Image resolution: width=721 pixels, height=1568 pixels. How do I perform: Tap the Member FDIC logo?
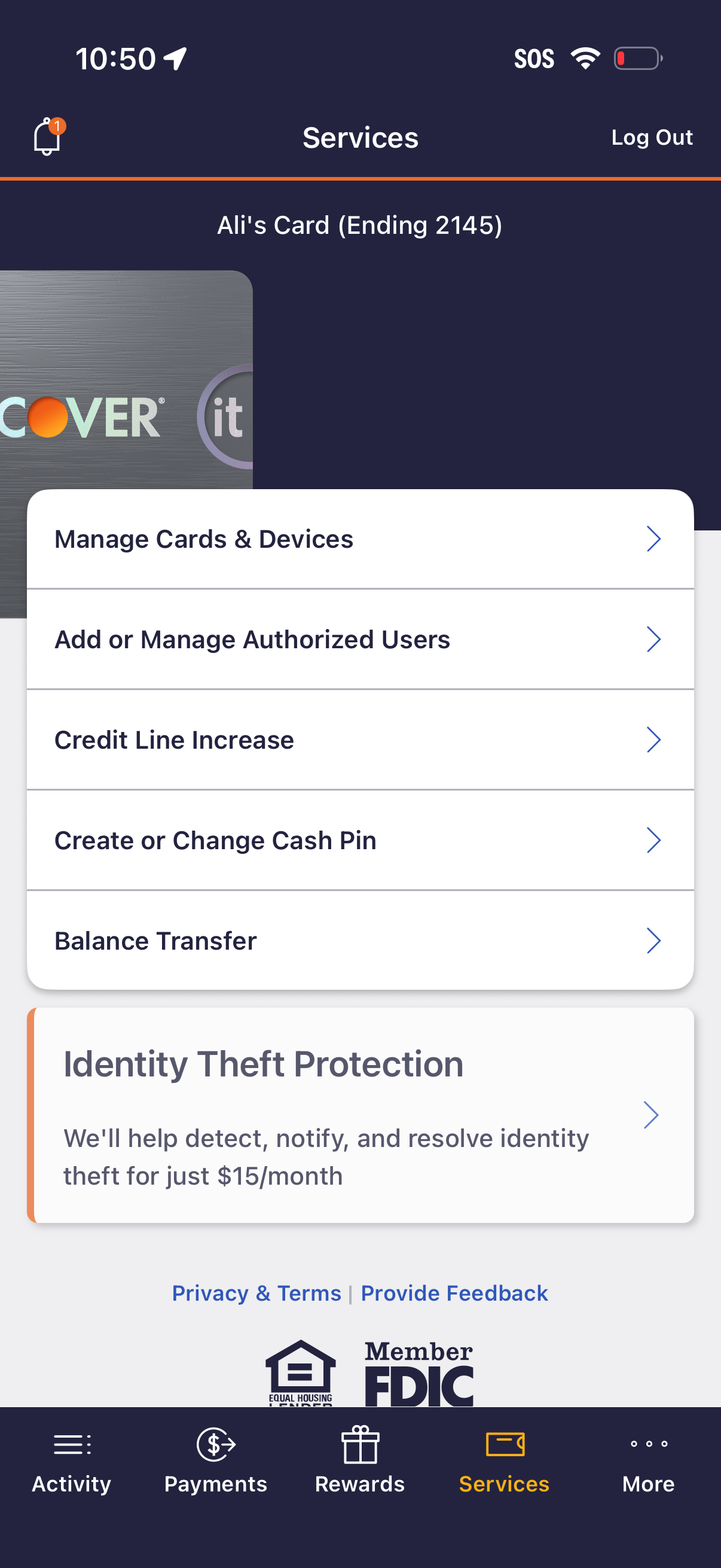click(418, 1373)
